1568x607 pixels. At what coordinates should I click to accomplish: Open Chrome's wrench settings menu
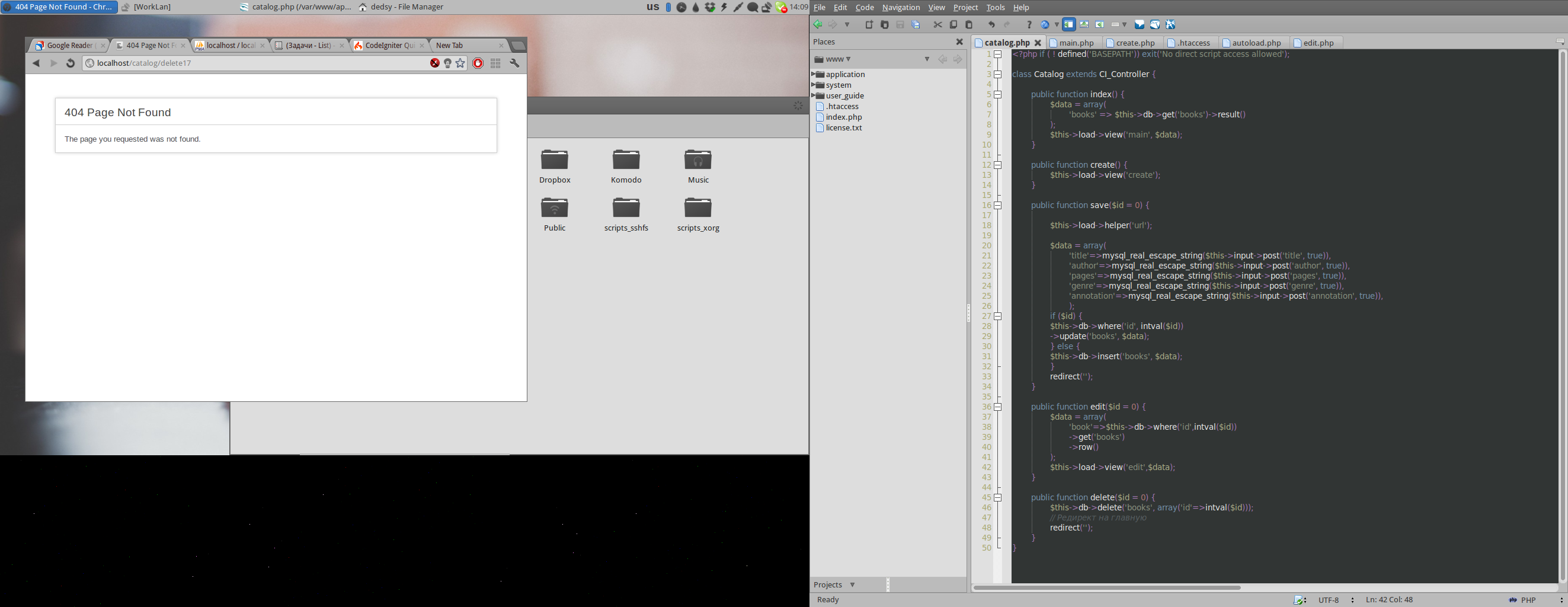coord(514,63)
